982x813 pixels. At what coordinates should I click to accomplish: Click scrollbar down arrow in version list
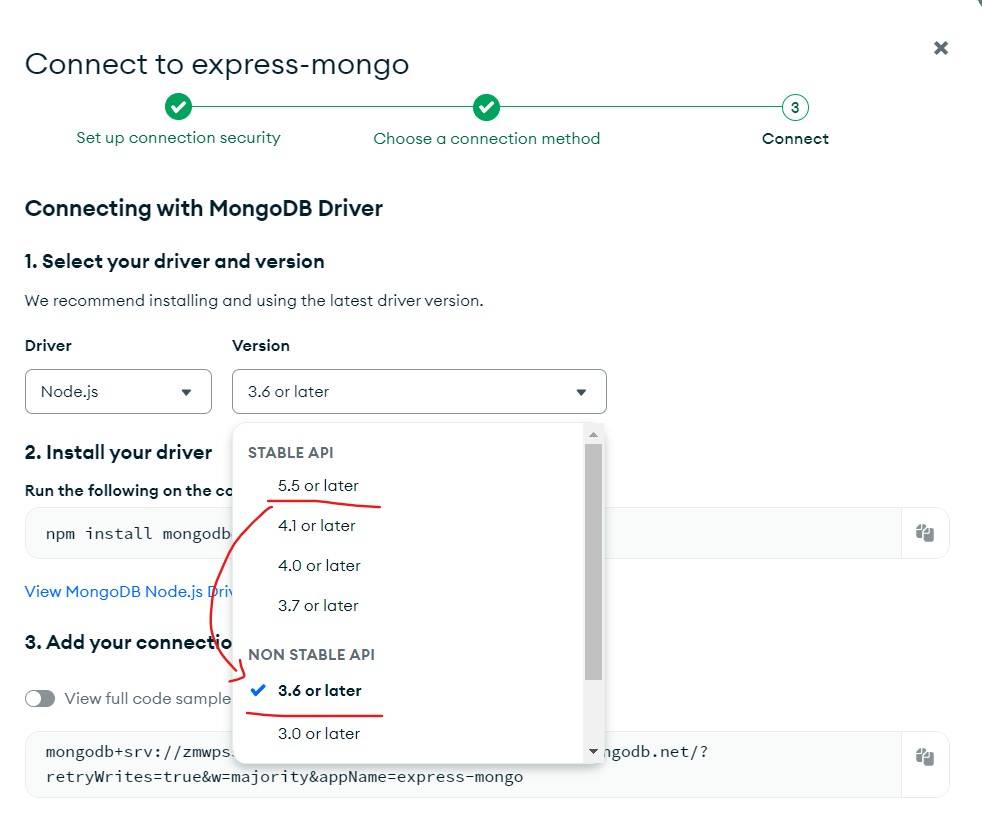point(593,751)
